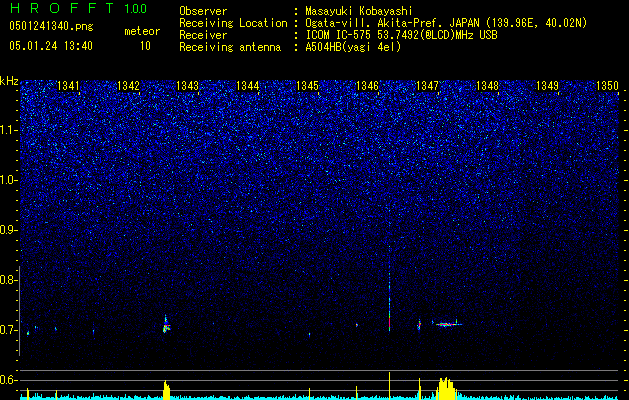Click time marker 1343
629x400 pixels.
[x=188, y=85]
